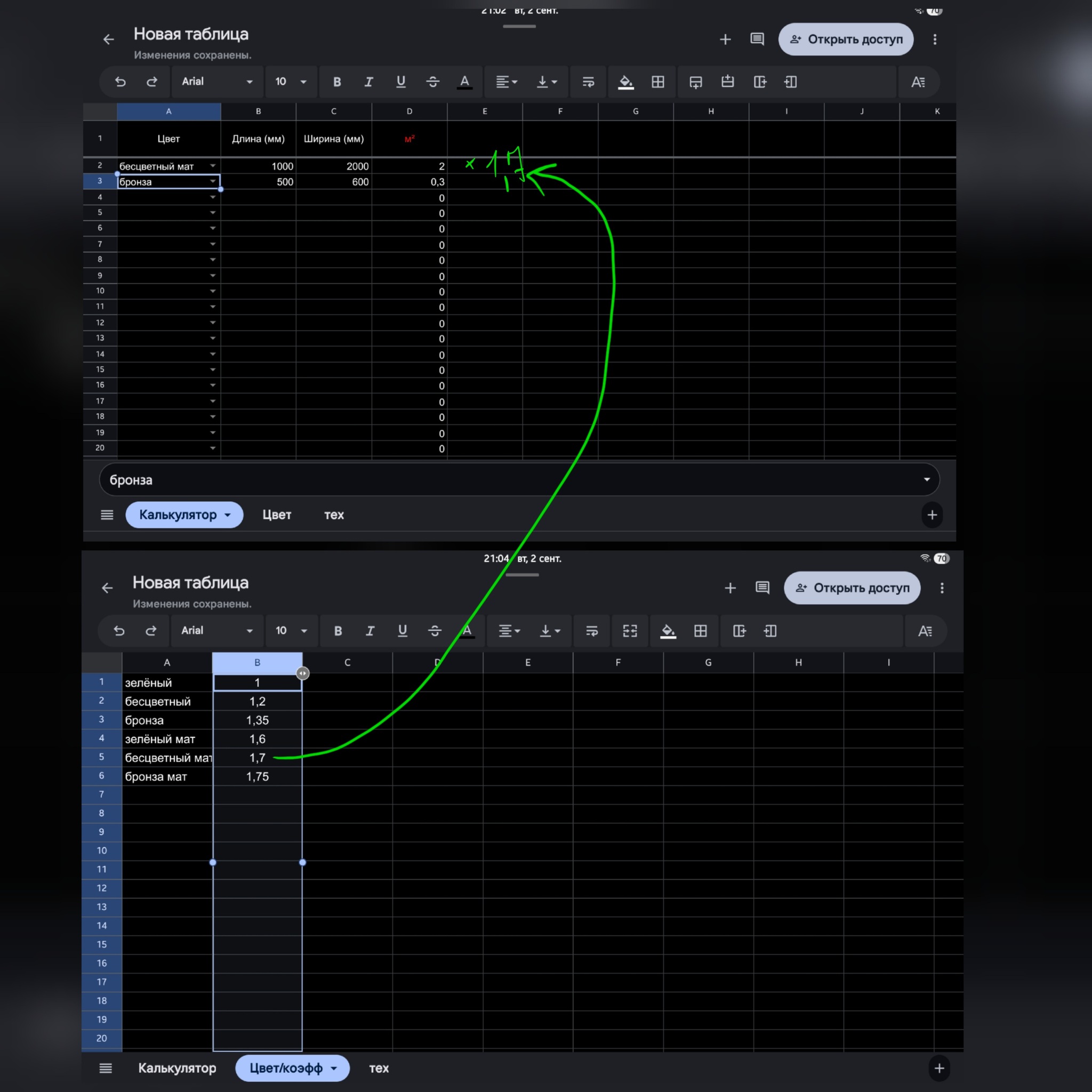Open three-dot menu in bottom header

[942, 588]
